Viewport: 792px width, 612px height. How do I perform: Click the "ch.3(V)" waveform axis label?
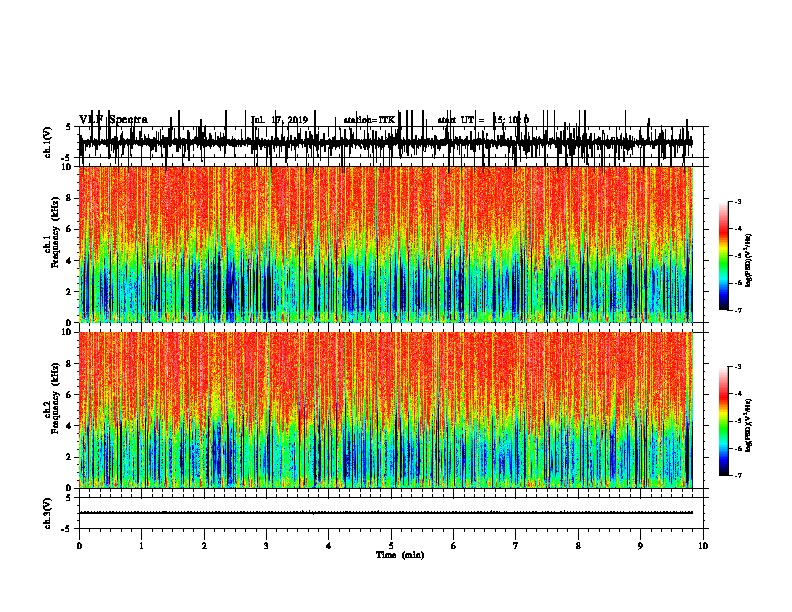tap(47, 513)
